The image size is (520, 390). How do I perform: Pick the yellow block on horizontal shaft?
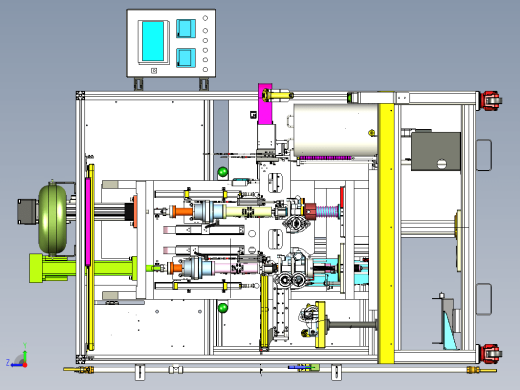coord(320,325)
